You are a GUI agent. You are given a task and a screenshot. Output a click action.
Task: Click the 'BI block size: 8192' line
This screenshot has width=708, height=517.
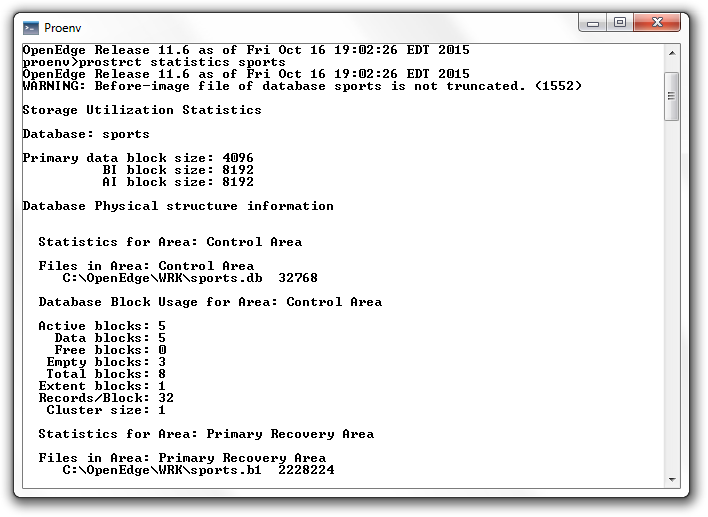pos(178,170)
